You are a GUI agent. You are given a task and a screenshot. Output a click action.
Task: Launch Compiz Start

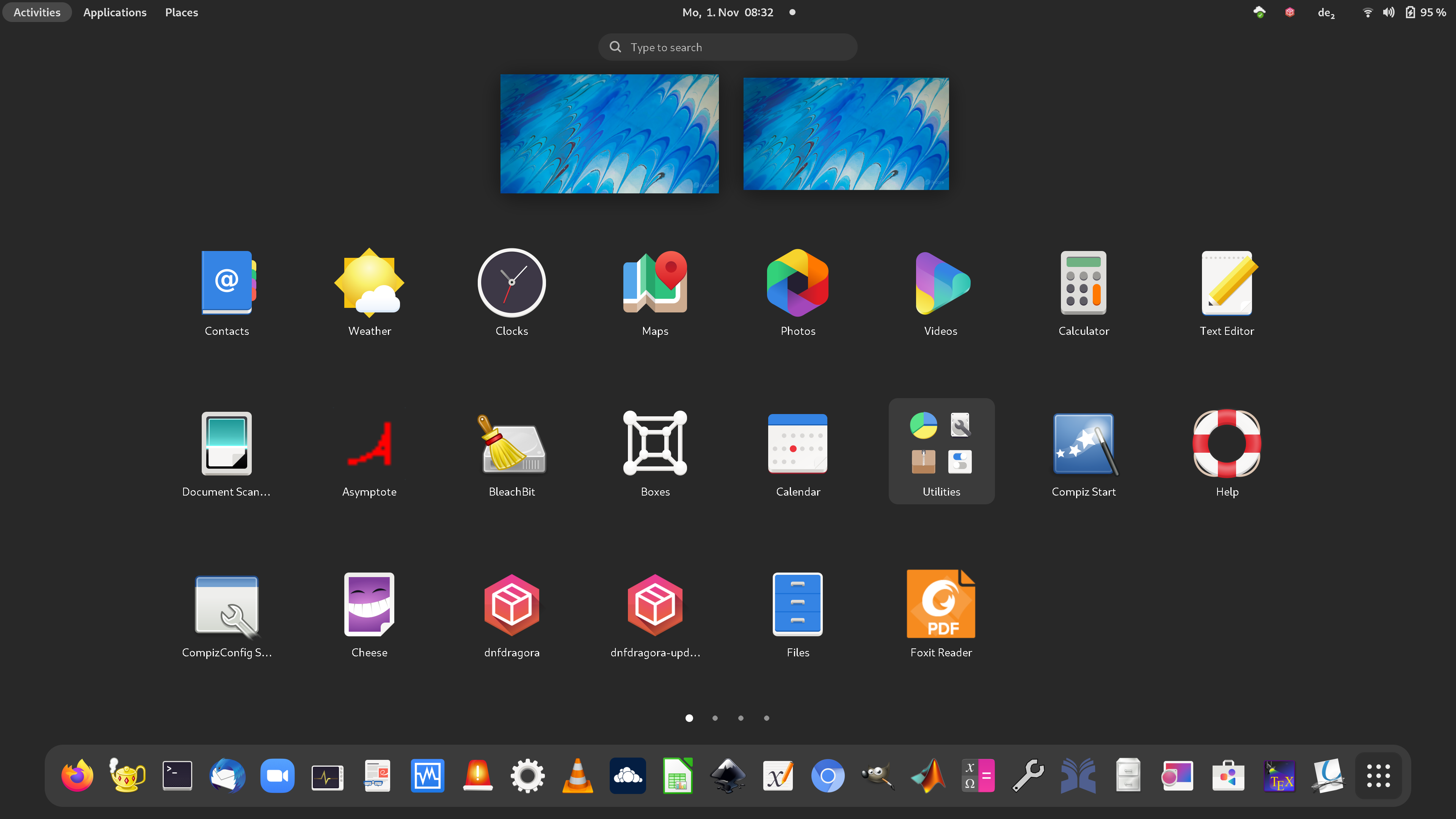tap(1083, 444)
